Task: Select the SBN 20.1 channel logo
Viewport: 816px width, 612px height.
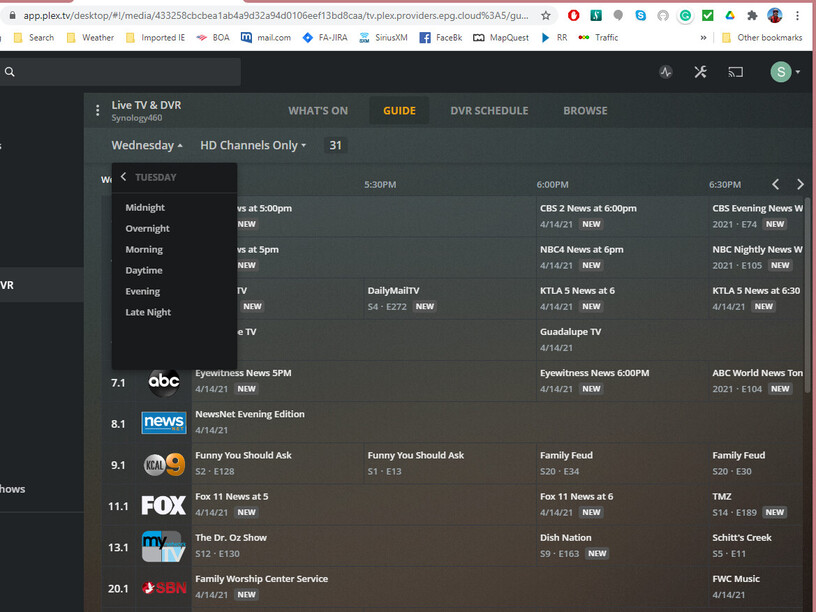Action: 163,588
